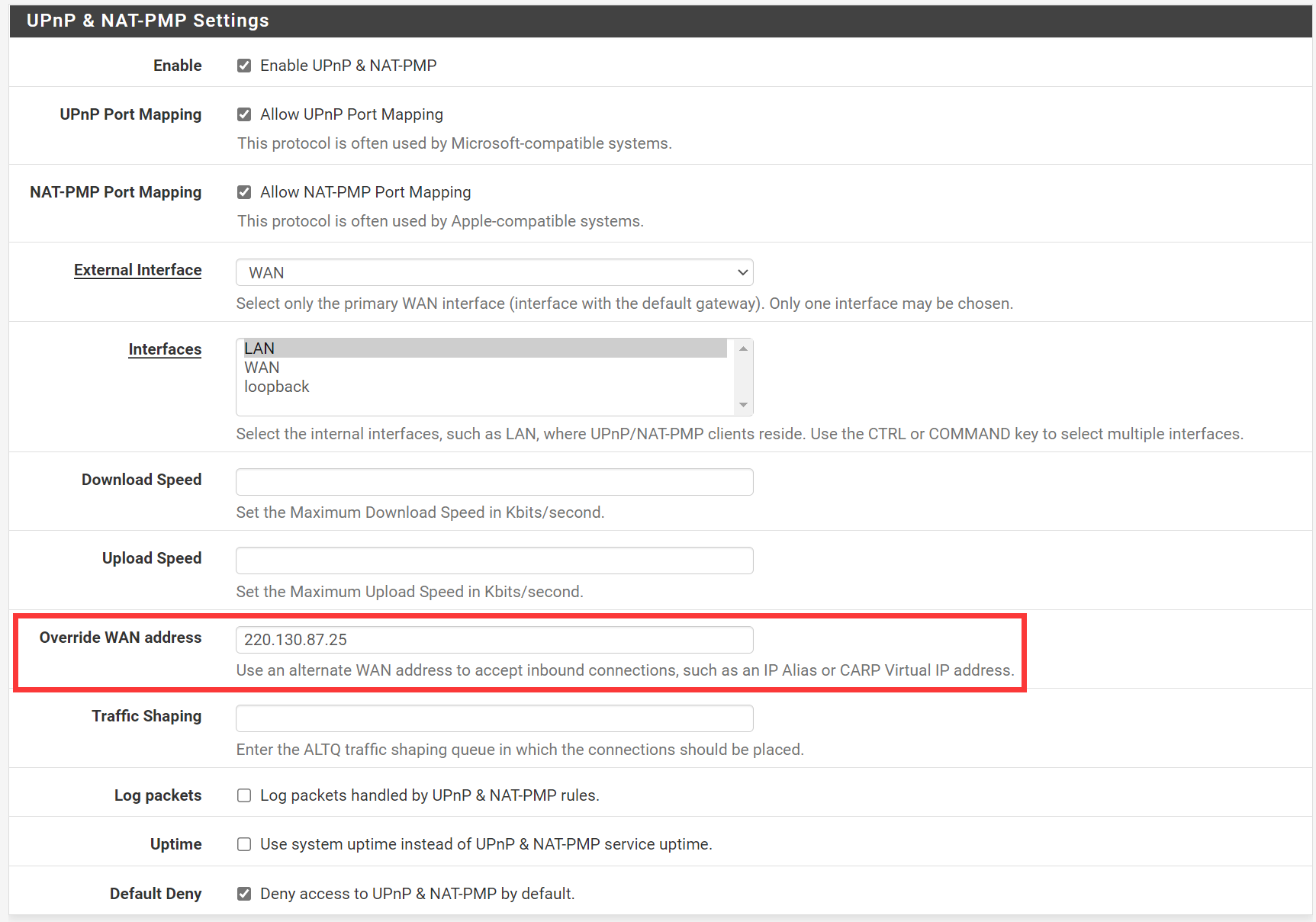The image size is (1316, 922).
Task: Click the chevron on the WAN interface selector
Action: [742, 272]
